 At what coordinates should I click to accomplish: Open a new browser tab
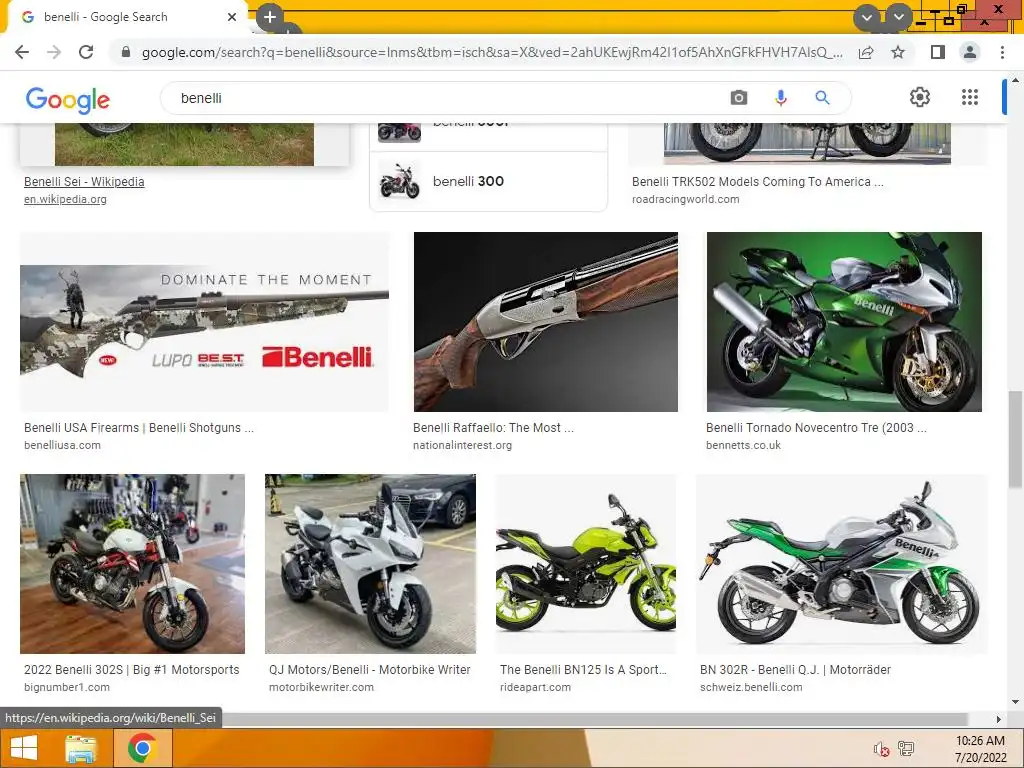(x=270, y=17)
